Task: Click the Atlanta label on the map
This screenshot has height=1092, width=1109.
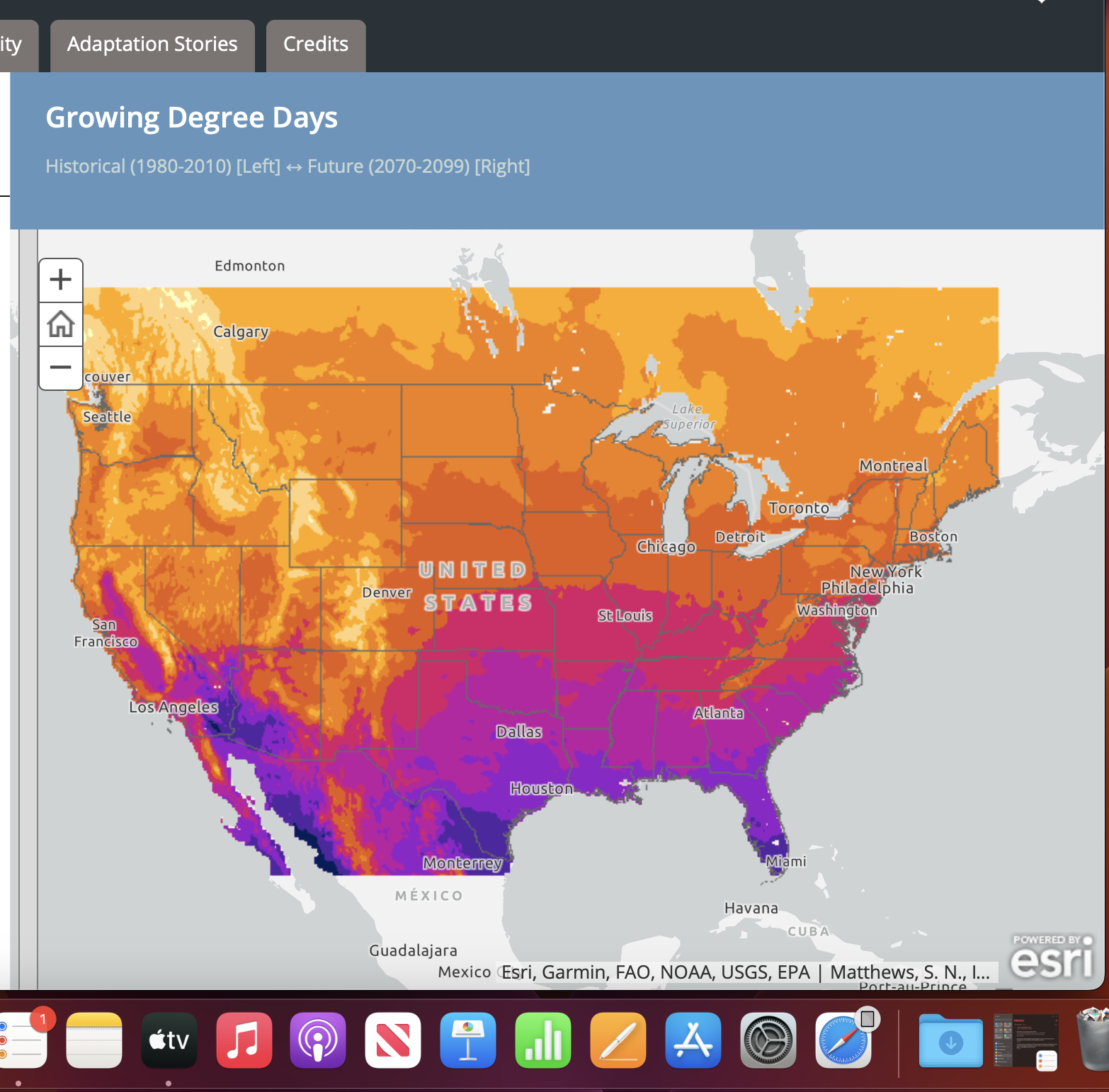Action: [719, 714]
